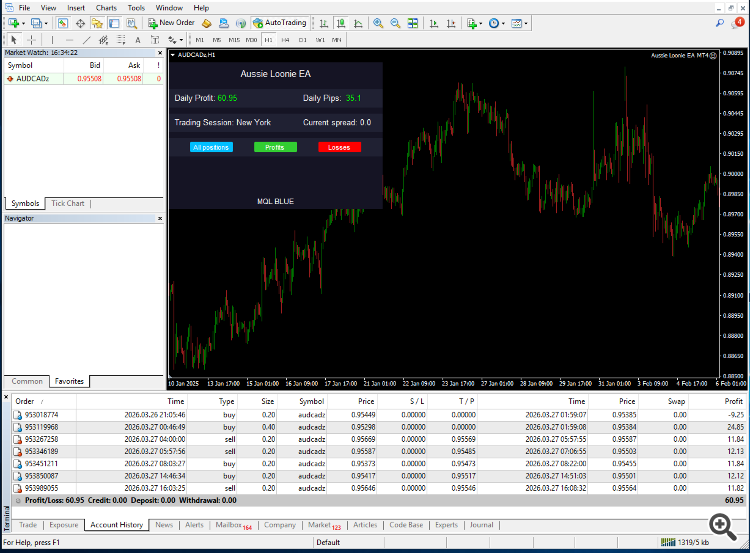Switch to M30 timeframe

point(251,40)
